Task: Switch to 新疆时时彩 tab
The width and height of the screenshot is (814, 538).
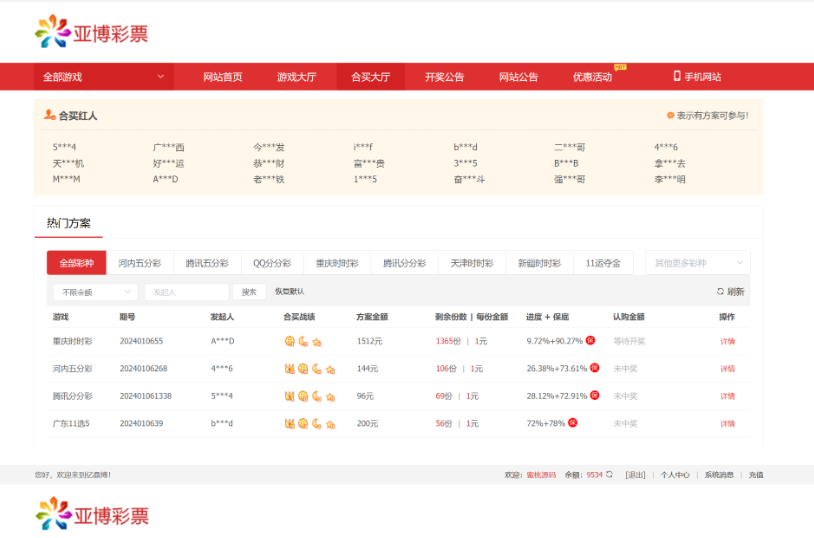Action: (539, 263)
